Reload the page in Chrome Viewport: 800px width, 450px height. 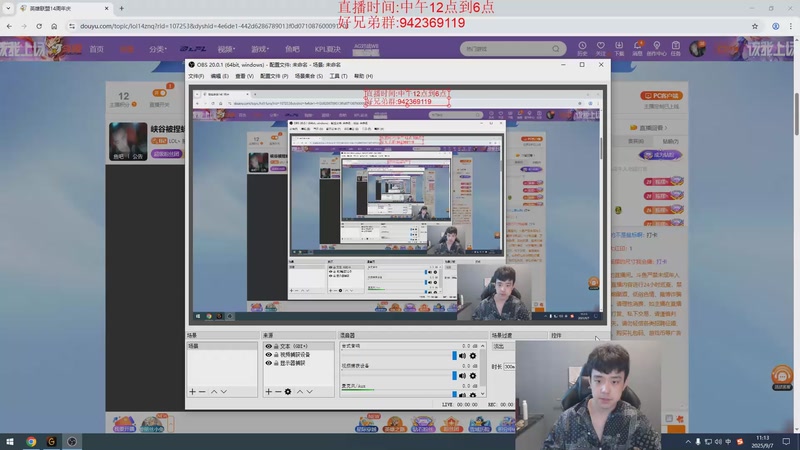[39, 26]
